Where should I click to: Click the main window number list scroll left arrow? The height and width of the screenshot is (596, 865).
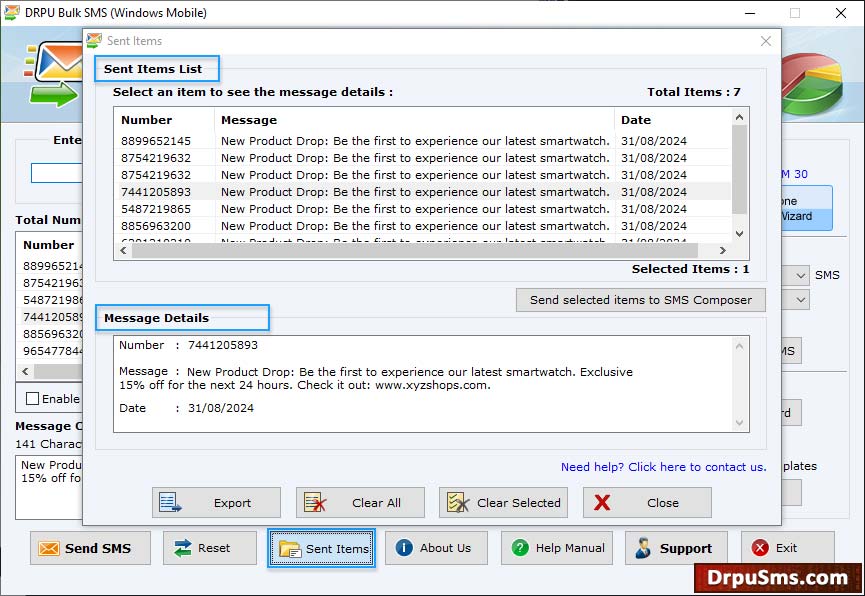(25, 371)
